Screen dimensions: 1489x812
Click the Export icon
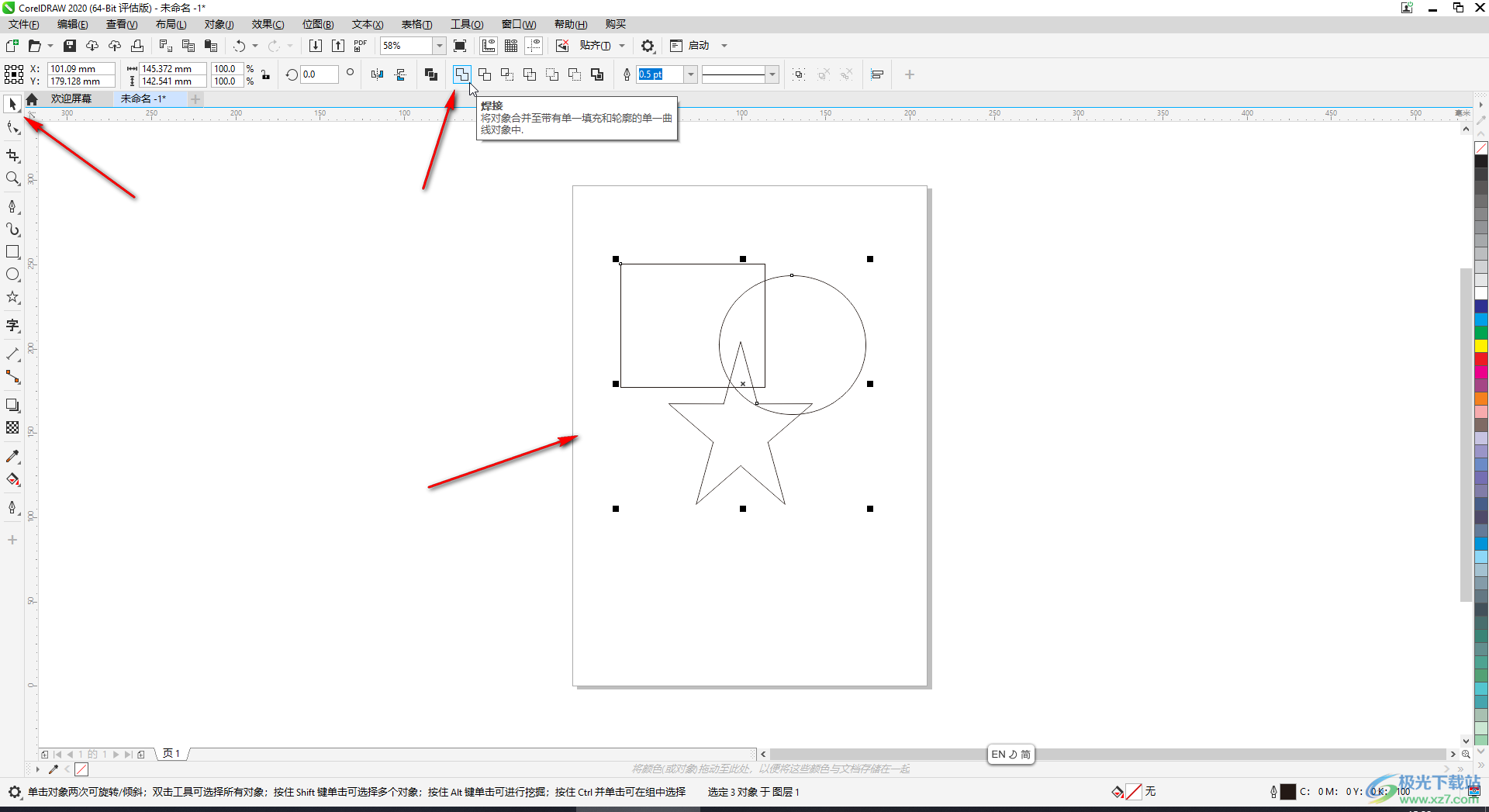point(338,46)
